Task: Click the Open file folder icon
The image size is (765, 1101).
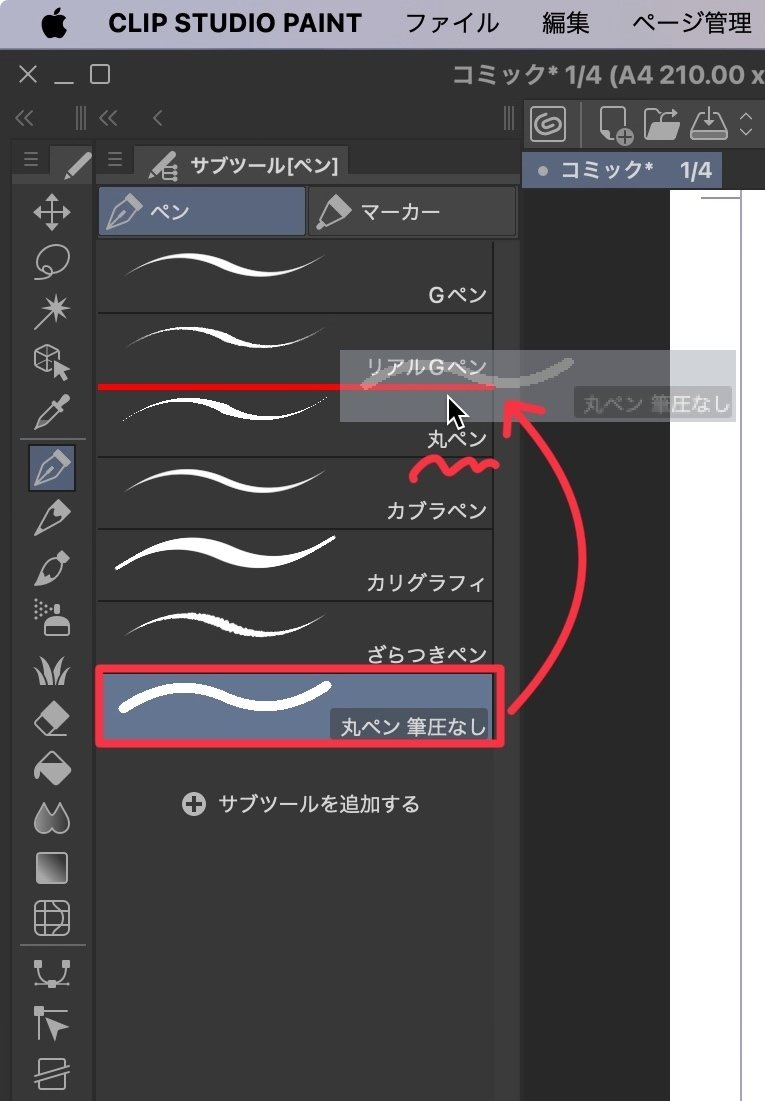Action: [662, 124]
